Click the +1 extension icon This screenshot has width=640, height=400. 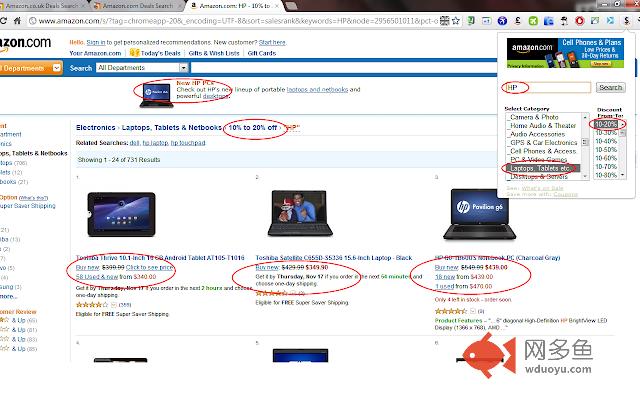487,20
